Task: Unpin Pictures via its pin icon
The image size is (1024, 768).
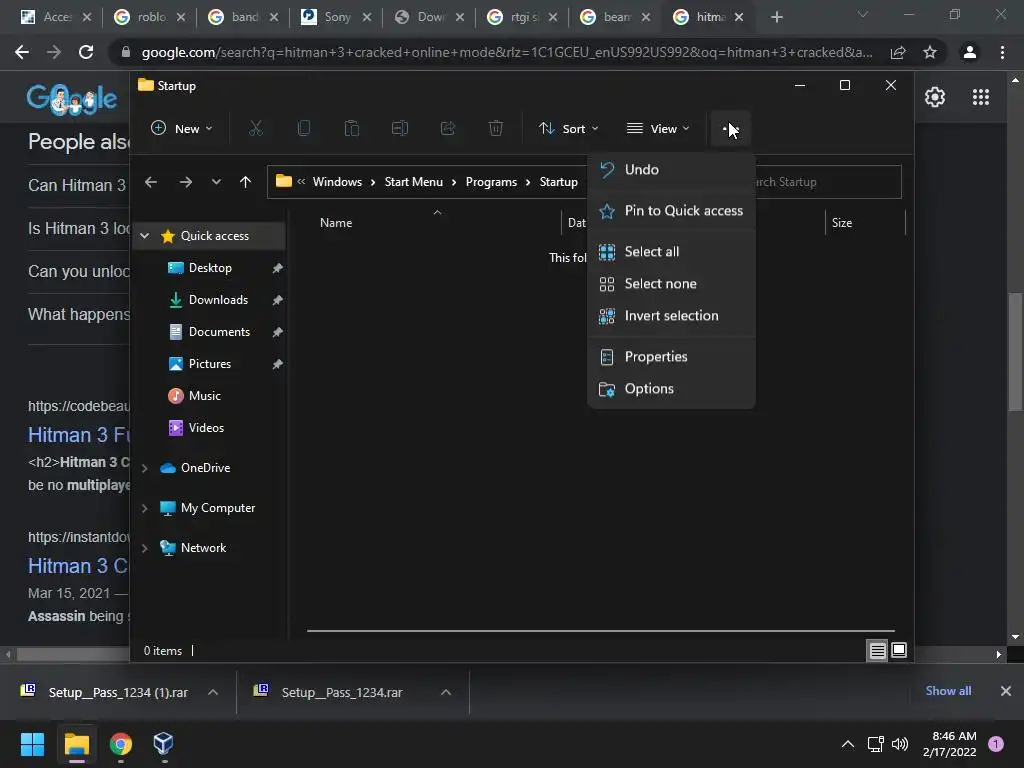Action: (278, 364)
